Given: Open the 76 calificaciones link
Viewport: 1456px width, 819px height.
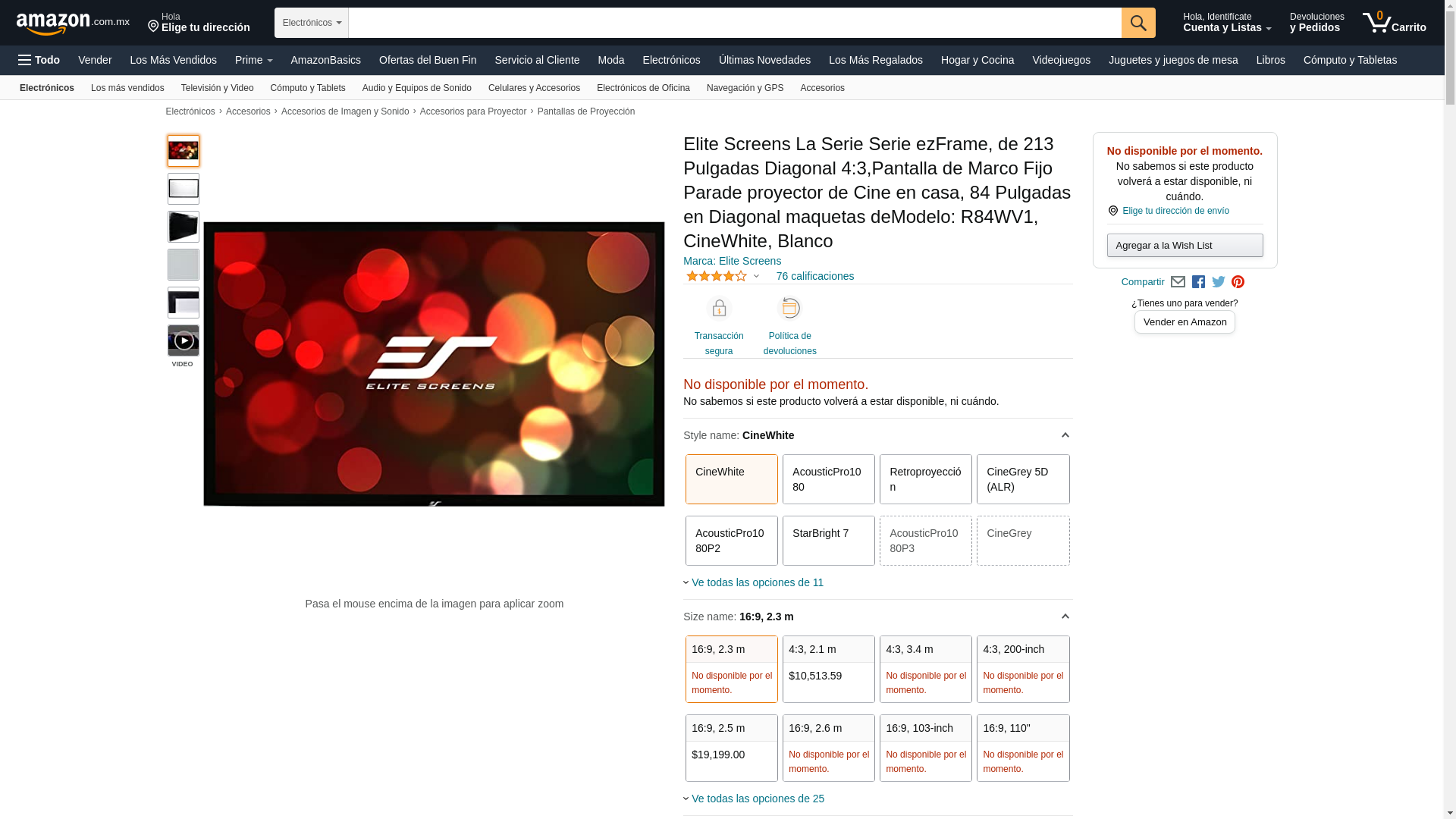Looking at the screenshot, I should point(814,276).
